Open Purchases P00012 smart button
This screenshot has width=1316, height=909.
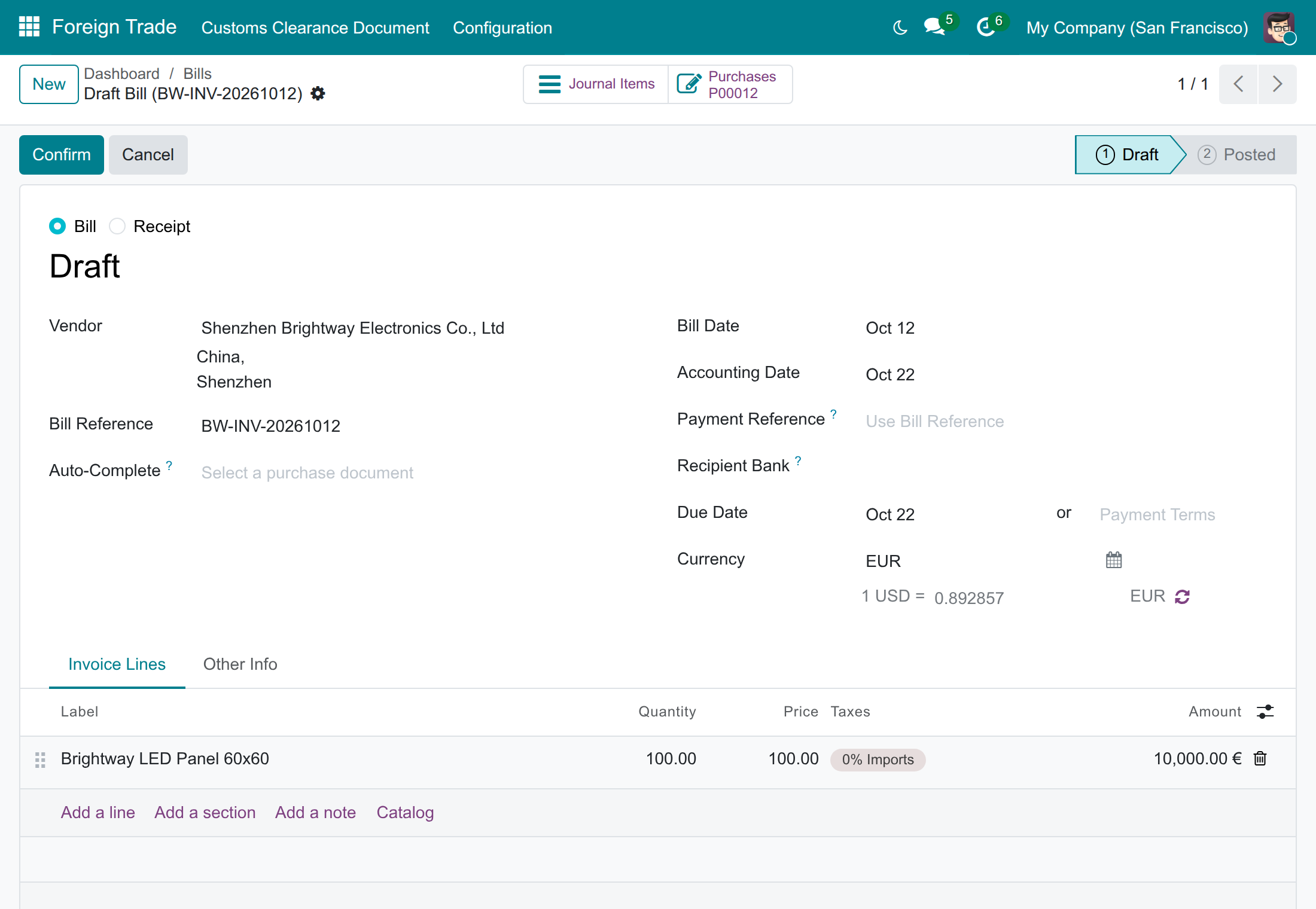click(730, 84)
